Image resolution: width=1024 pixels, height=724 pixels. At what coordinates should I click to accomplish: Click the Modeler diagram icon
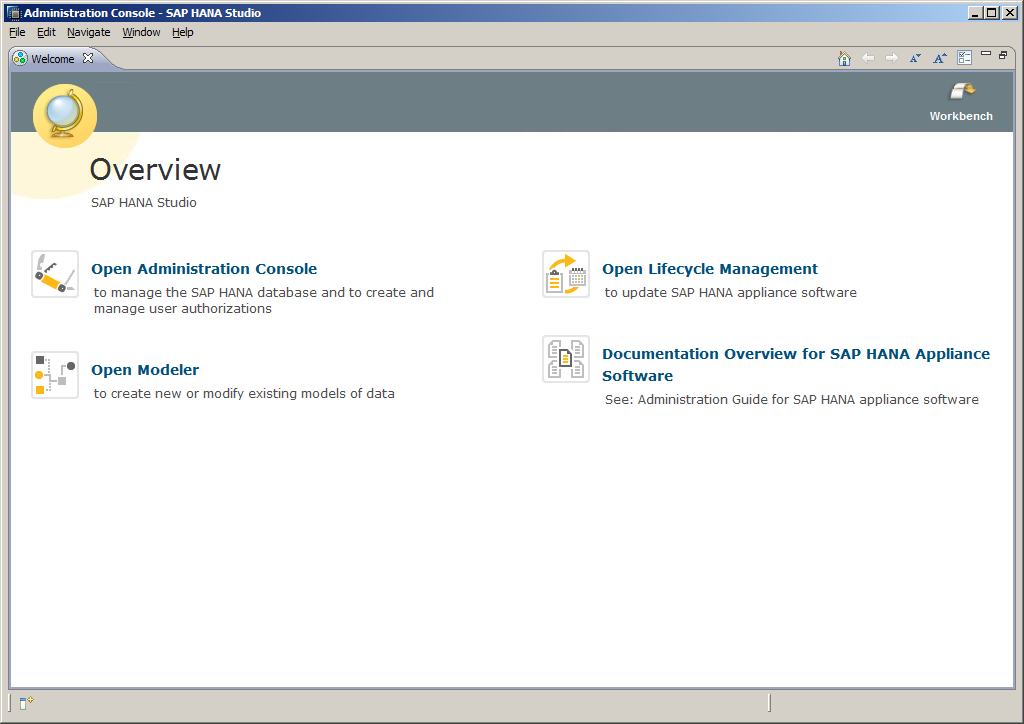point(55,375)
